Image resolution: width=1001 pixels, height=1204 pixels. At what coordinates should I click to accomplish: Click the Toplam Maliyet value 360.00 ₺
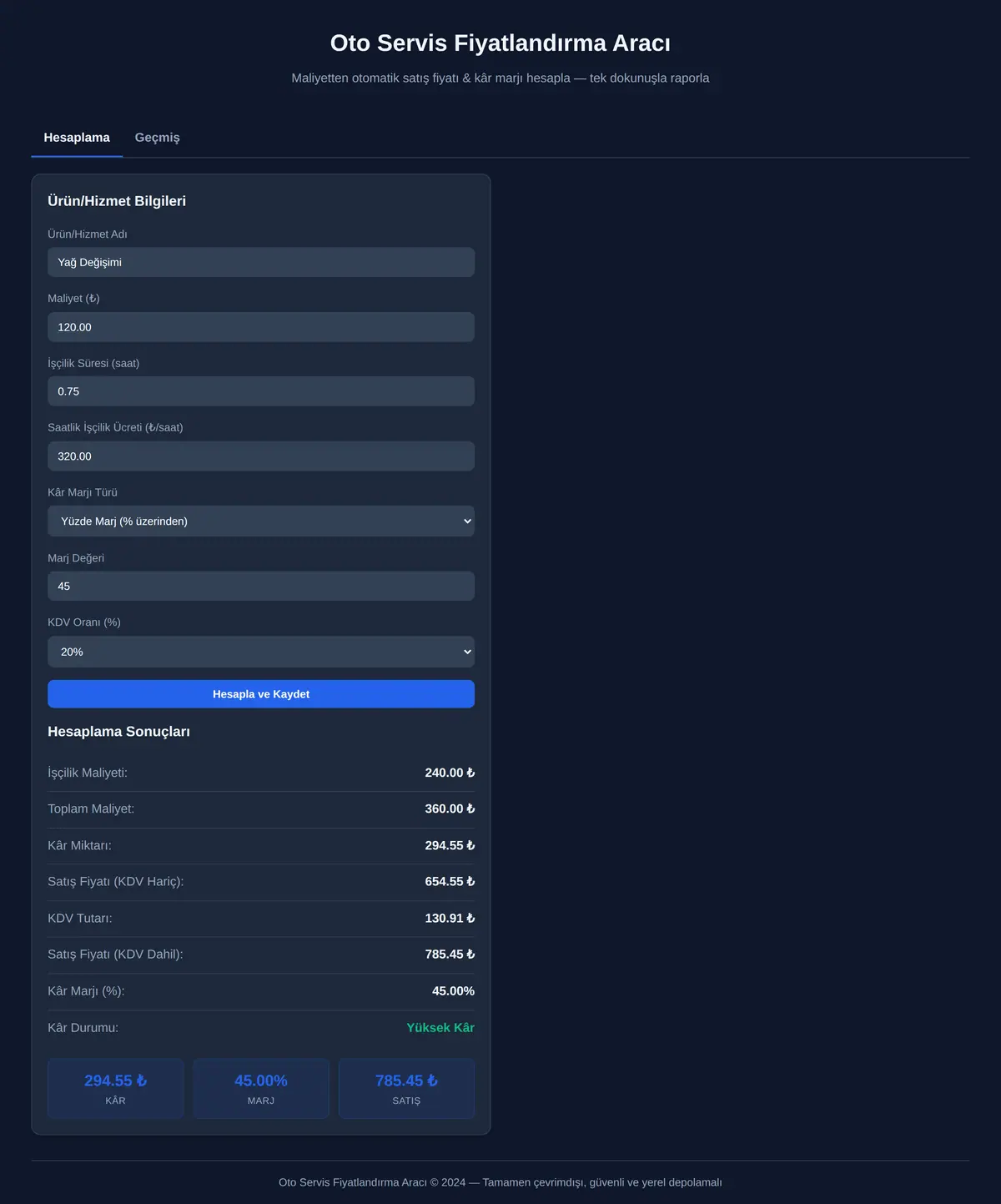point(450,809)
